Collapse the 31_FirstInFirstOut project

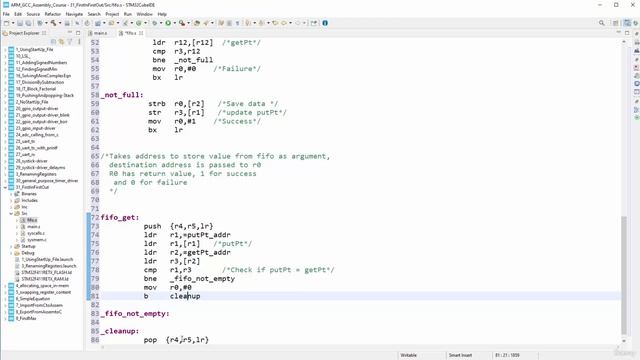point(5,187)
